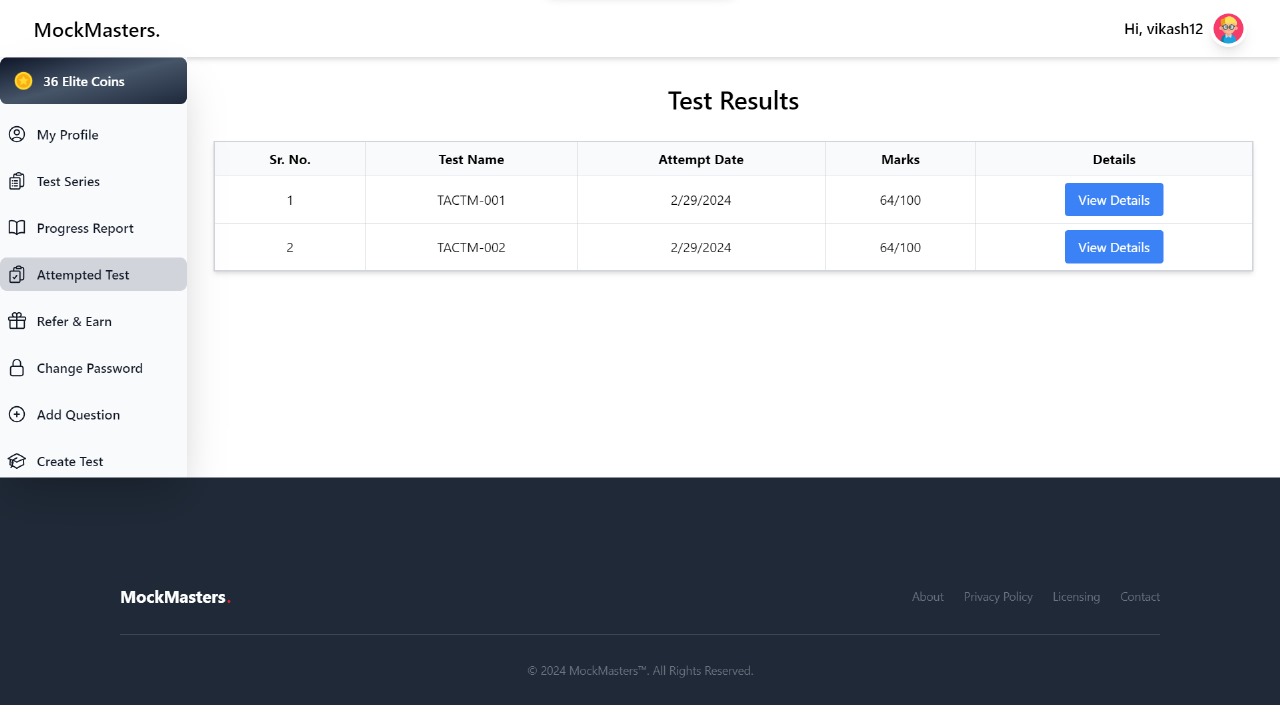1280x720 pixels.
Task: Select Attempted Test in the sidebar
Action: pyautogui.click(x=93, y=274)
